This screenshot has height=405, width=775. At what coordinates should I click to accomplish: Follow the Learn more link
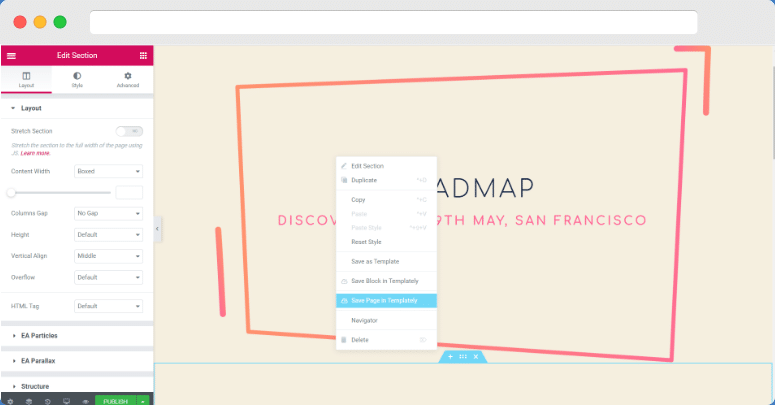click(35, 153)
